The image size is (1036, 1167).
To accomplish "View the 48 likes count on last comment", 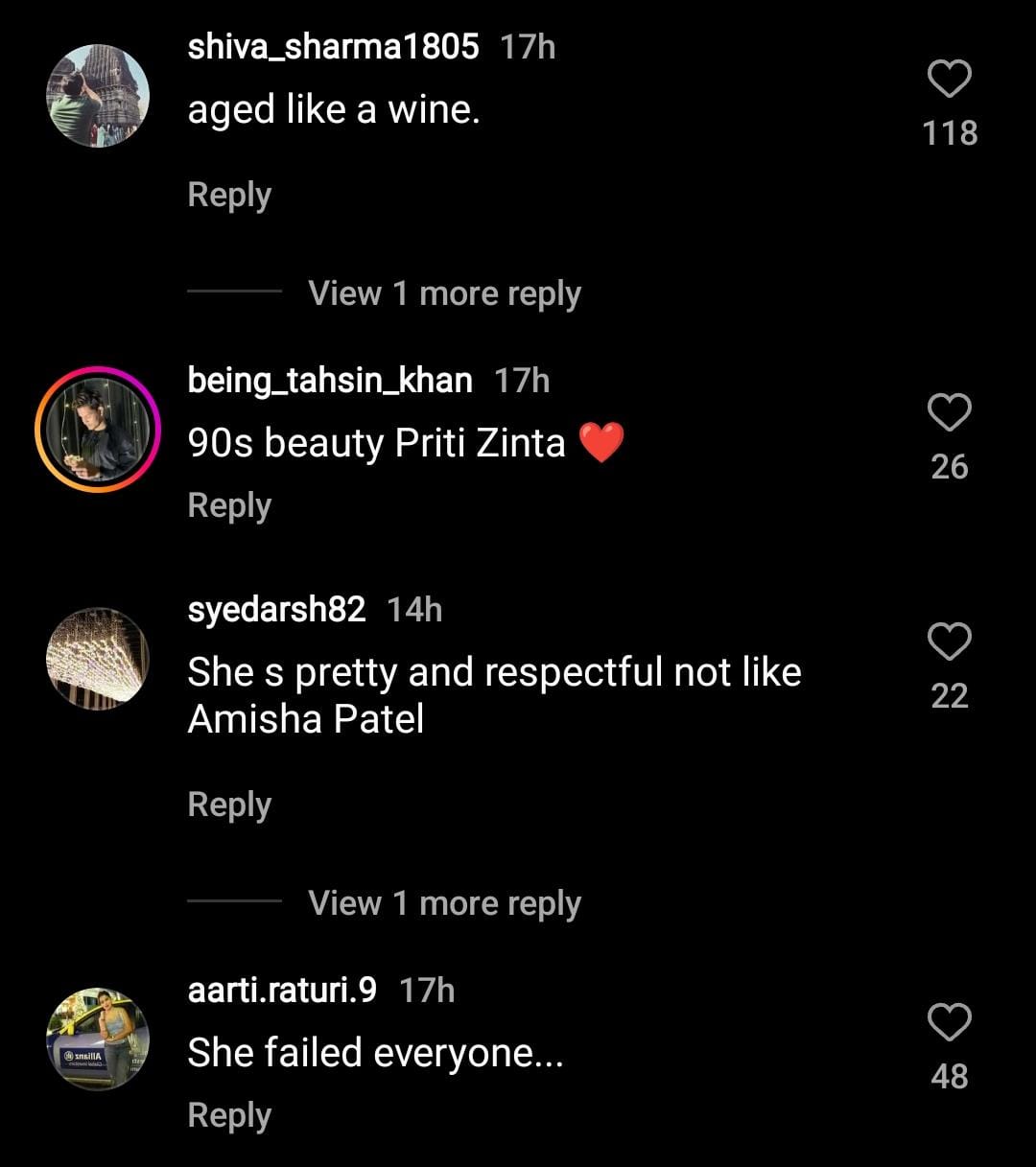I will [x=949, y=1076].
